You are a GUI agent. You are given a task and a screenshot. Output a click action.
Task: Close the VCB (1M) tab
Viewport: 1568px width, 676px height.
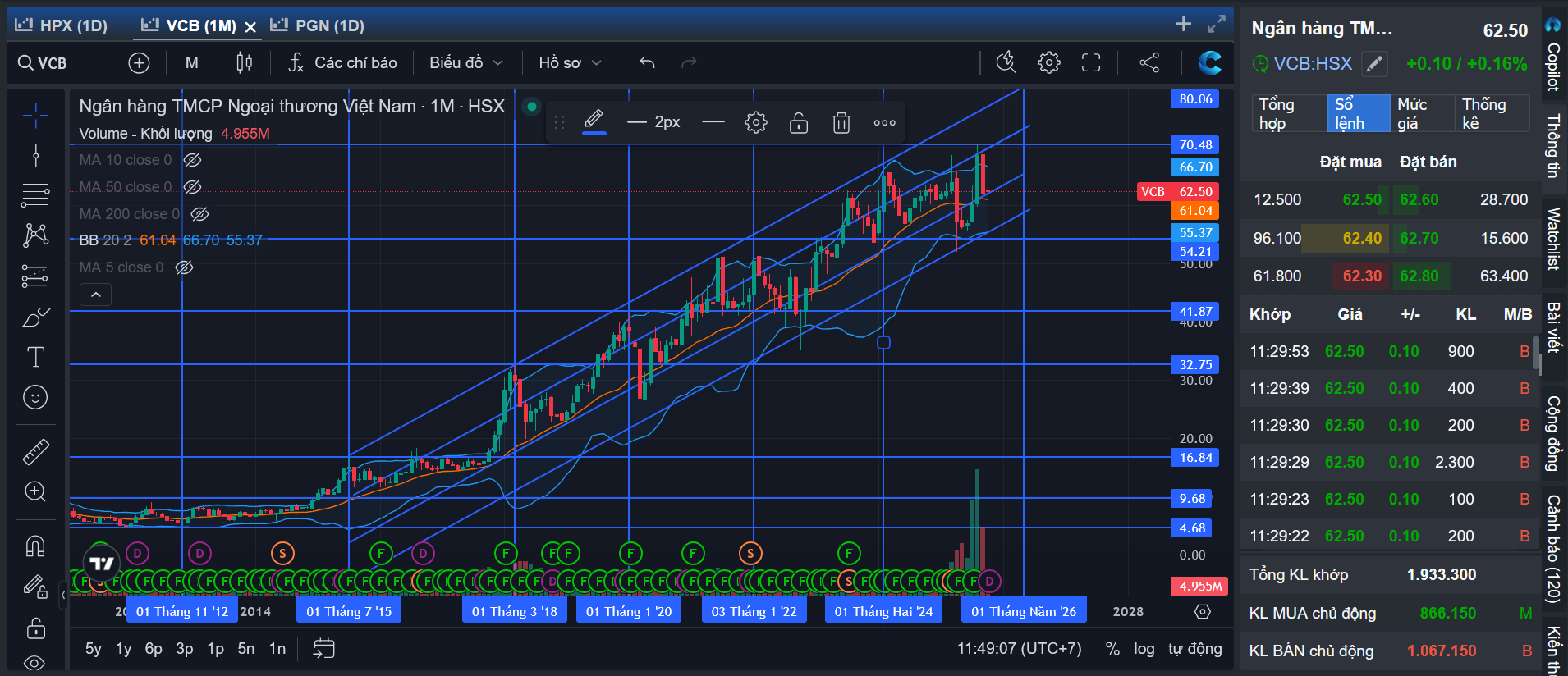coord(250,27)
